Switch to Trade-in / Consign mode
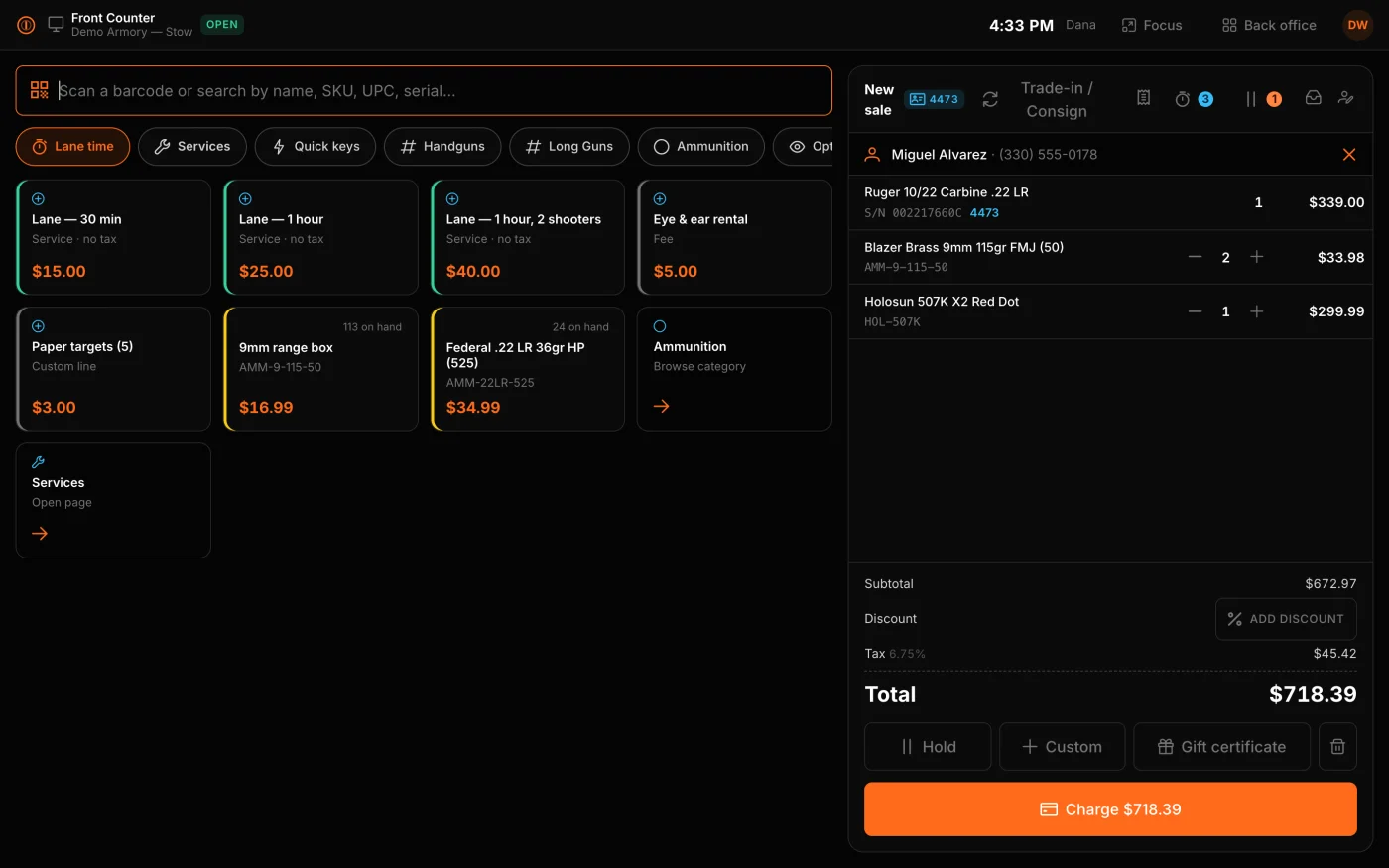 tap(1057, 99)
